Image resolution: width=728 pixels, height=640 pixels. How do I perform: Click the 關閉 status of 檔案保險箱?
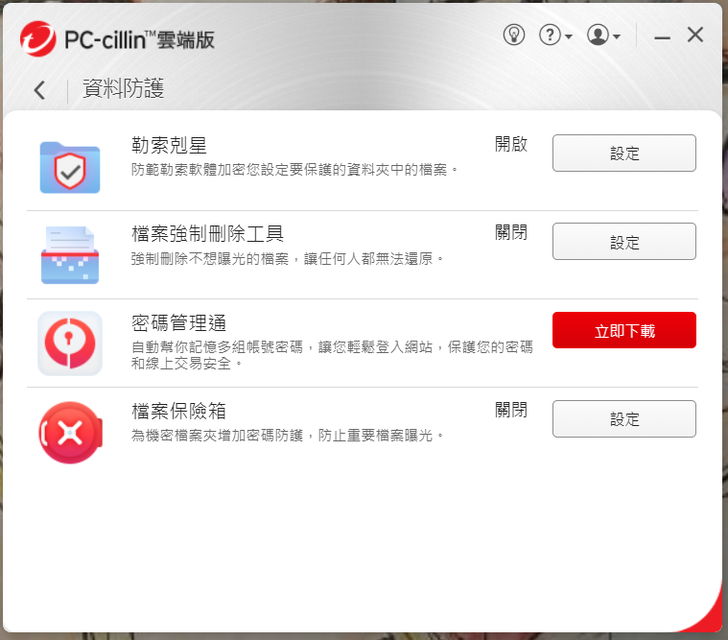coord(511,410)
